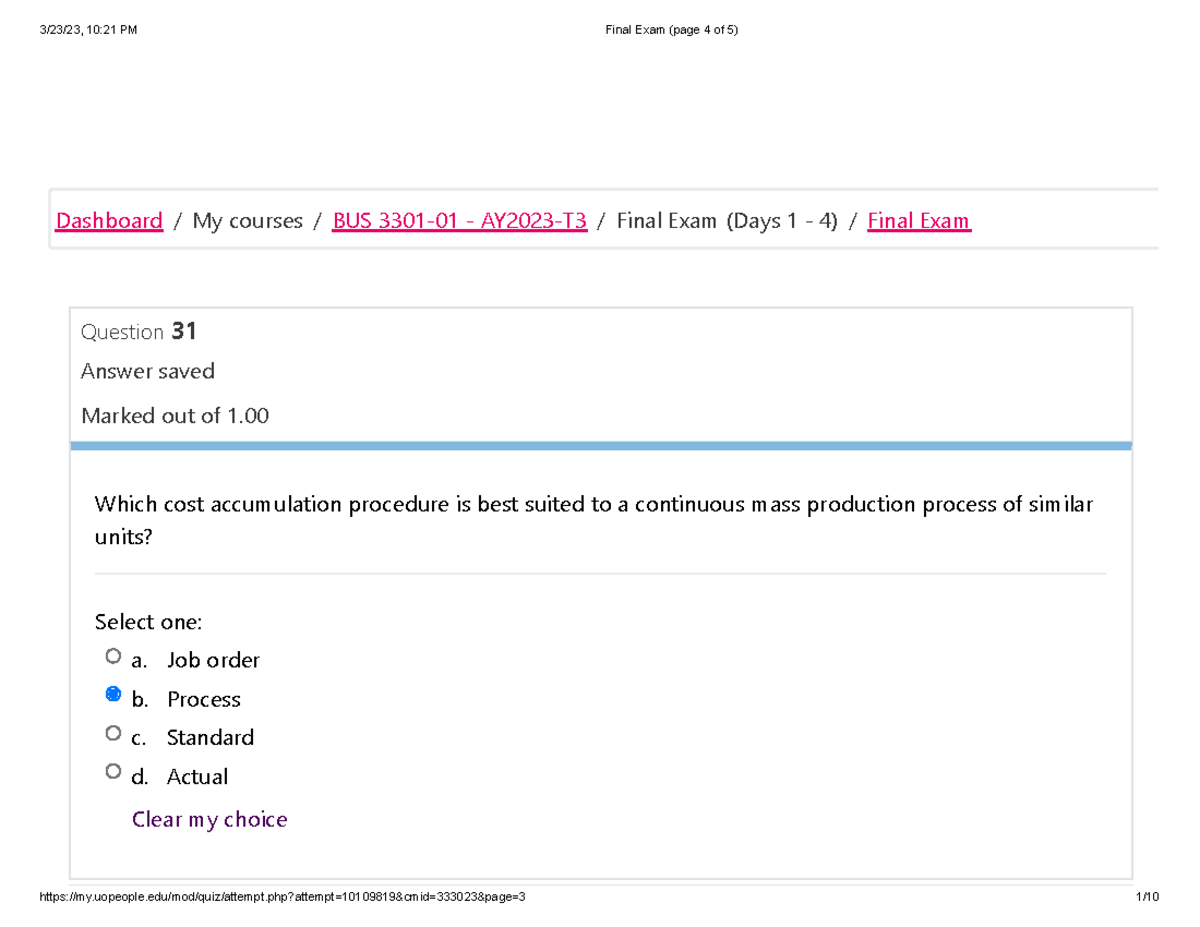
Task: Click the question text about cost accumulation
Action: pyautogui.click(x=593, y=505)
